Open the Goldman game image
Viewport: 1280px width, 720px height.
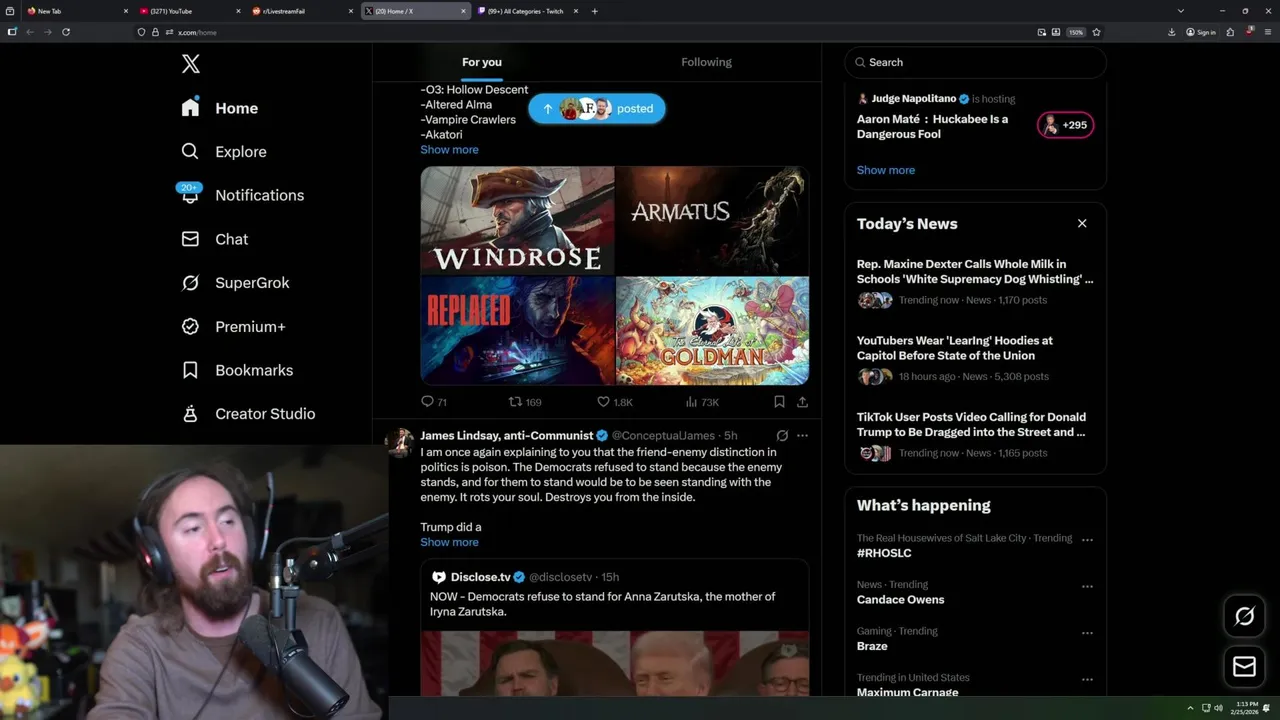pyautogui.click(x=712, y=331)
